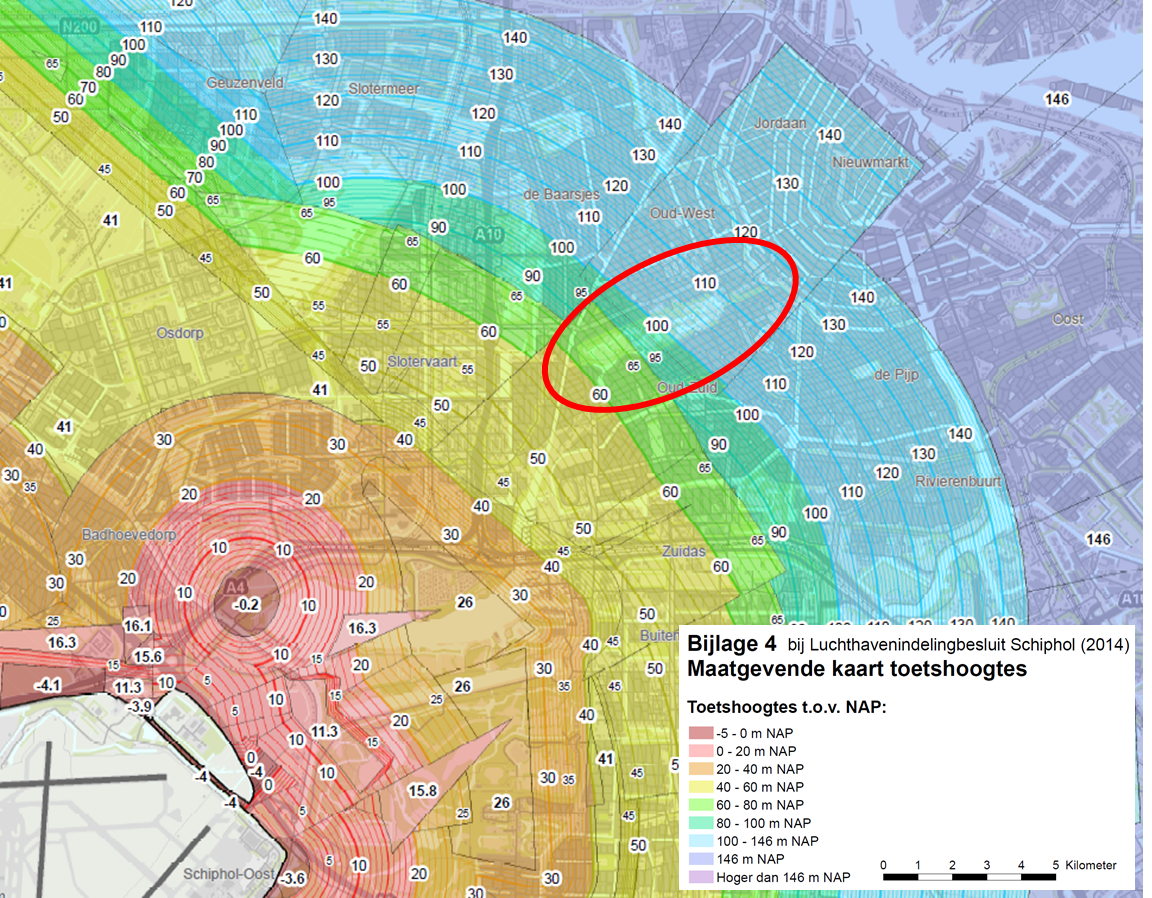Click the Osdorp neighbourhood label
1152x898 pixels.
pos(180,333)
